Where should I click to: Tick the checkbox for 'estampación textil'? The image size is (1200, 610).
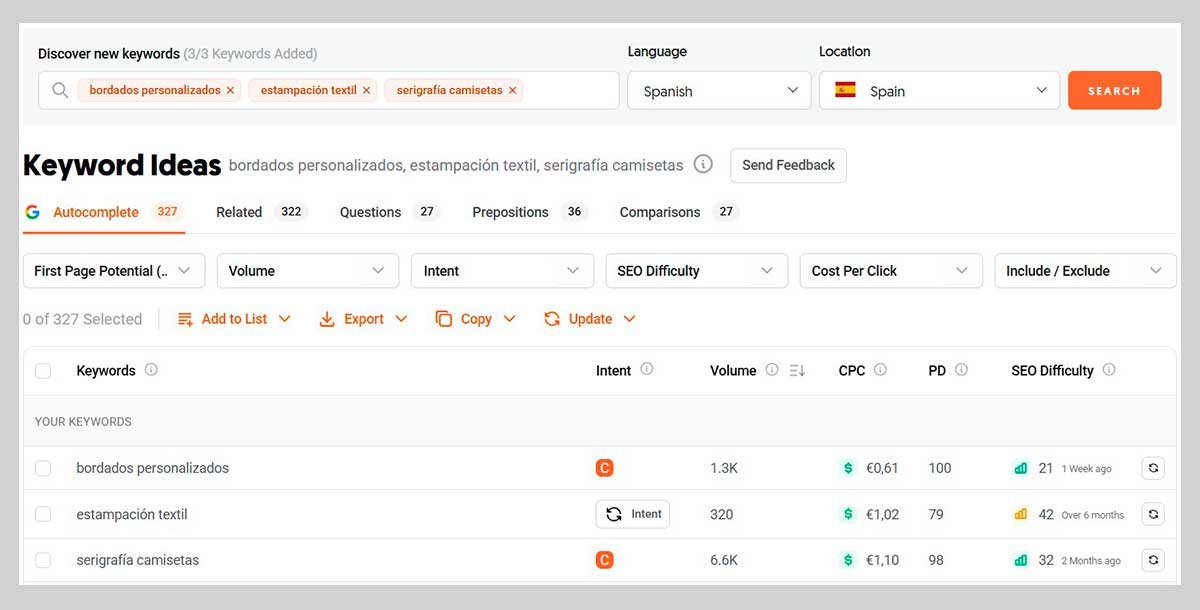43,514
